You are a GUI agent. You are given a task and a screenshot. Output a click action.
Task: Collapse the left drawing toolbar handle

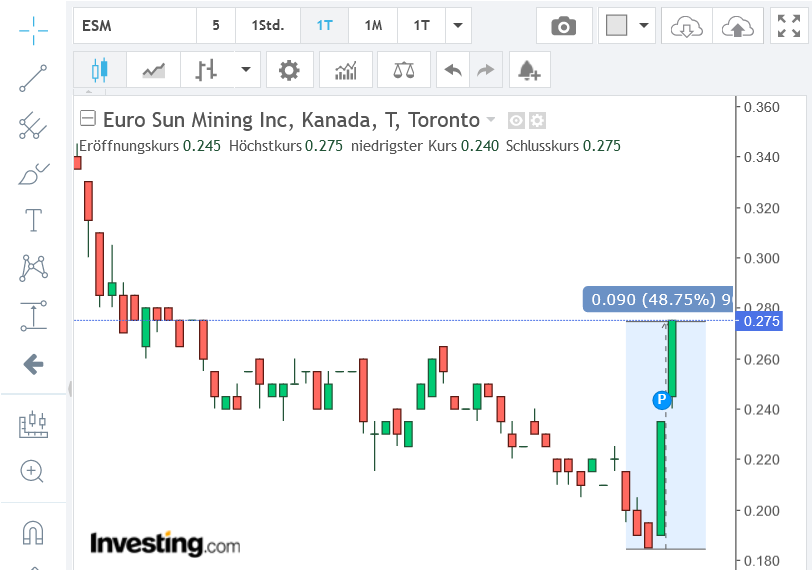(69, 388)
